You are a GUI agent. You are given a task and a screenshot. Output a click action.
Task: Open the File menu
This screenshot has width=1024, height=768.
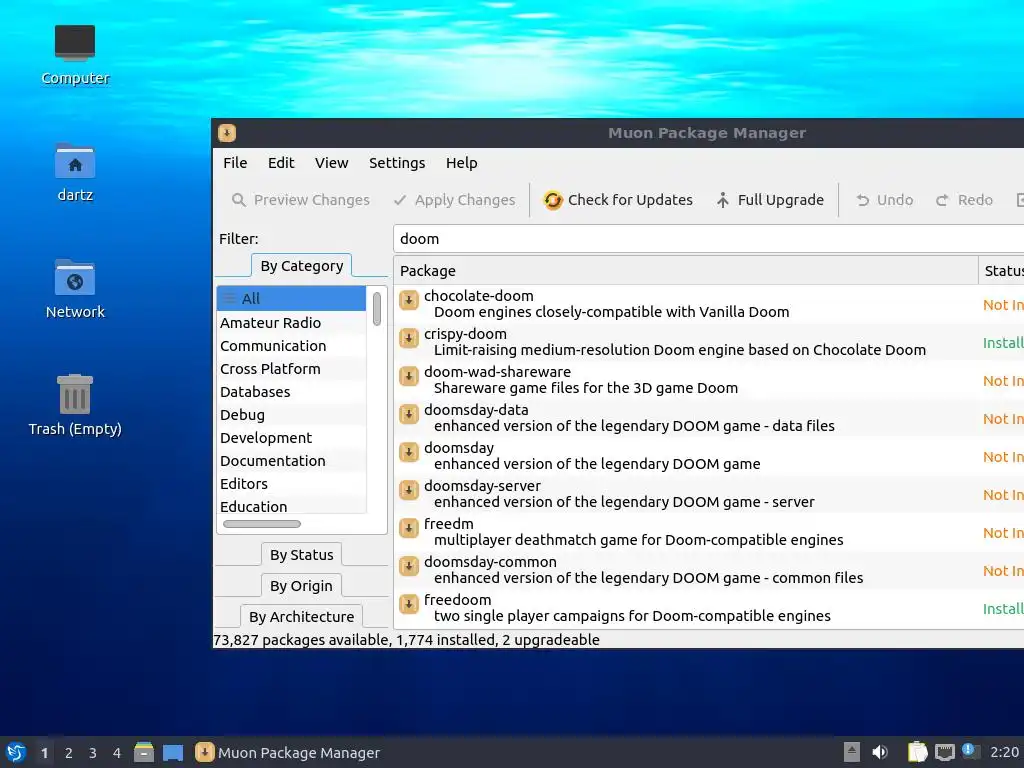point(235,163)
